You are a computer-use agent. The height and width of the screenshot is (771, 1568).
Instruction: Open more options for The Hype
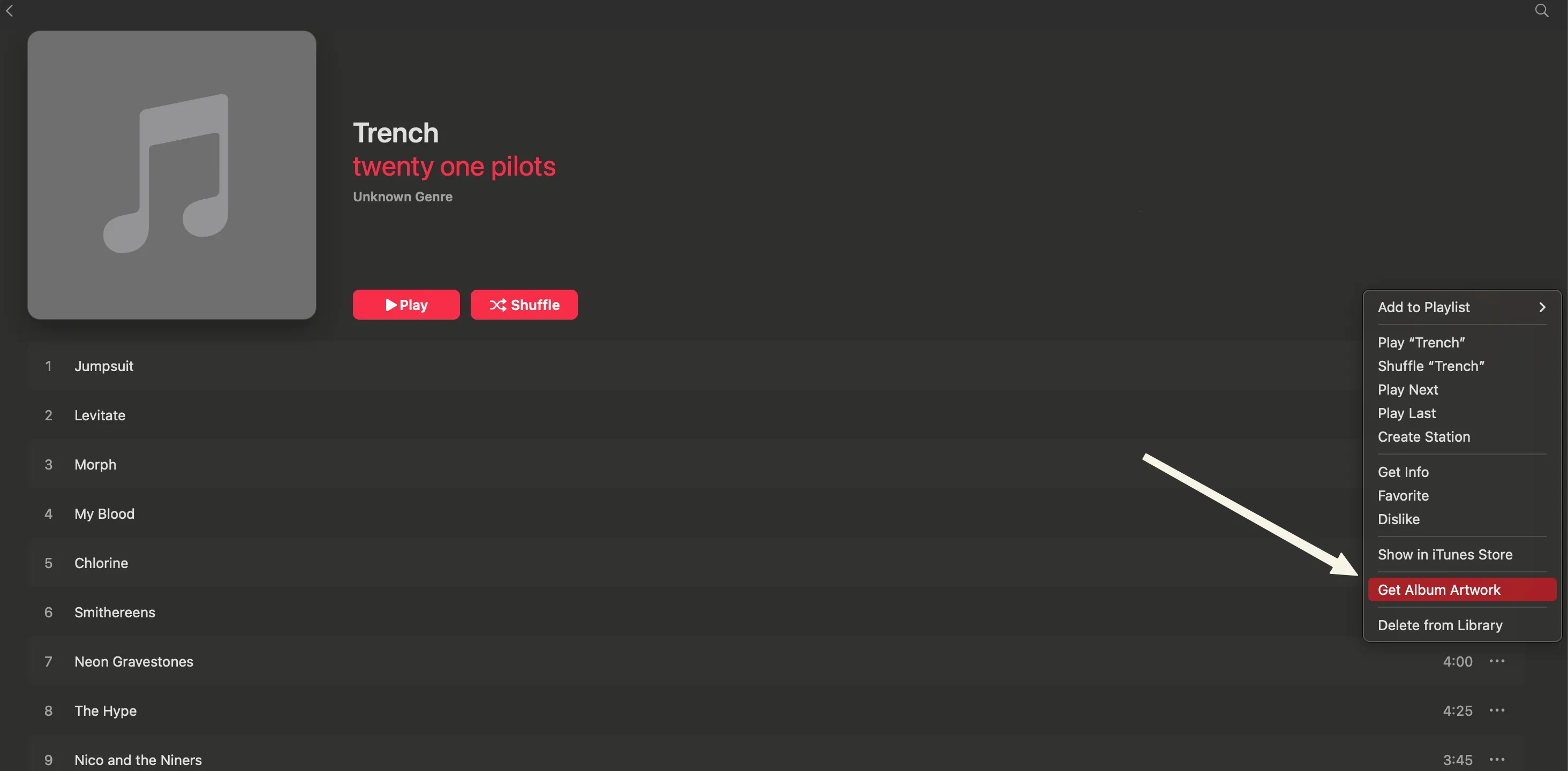(1497, 710)
